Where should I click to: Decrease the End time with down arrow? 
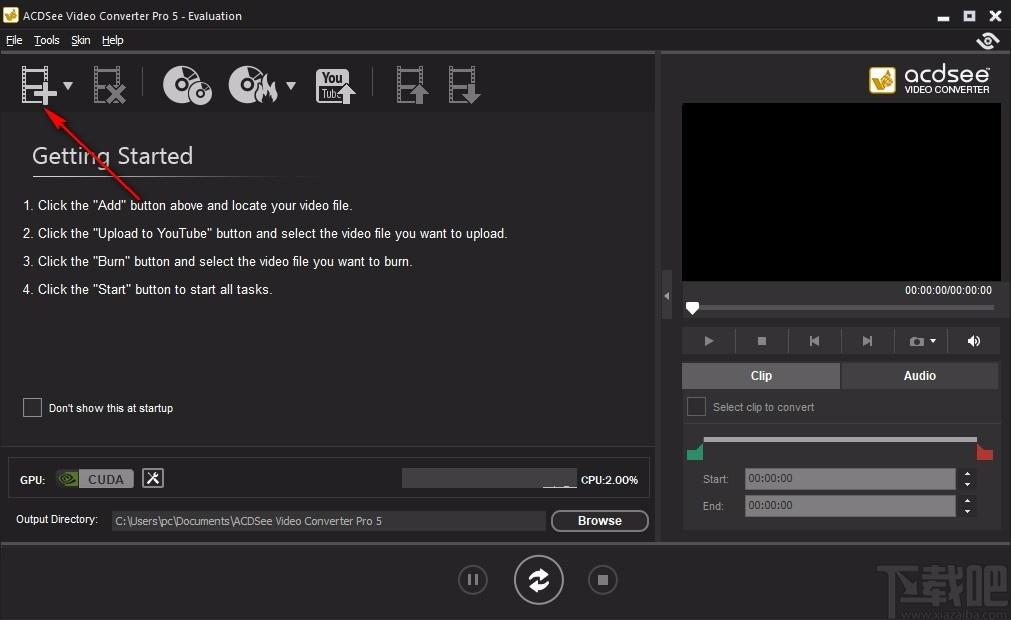click(x=967, y=511)
